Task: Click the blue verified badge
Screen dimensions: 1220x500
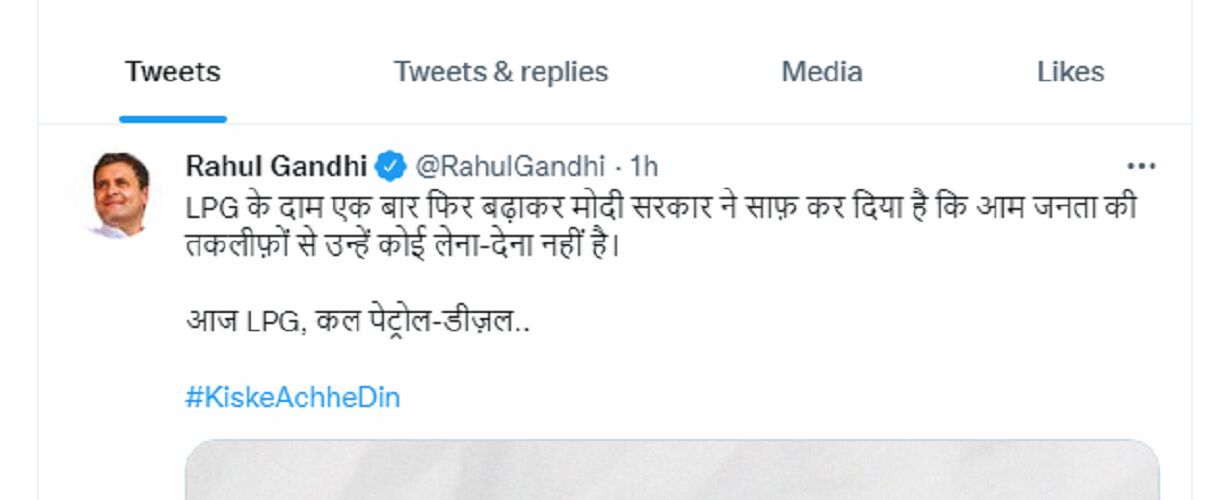Action: (390, 165)
